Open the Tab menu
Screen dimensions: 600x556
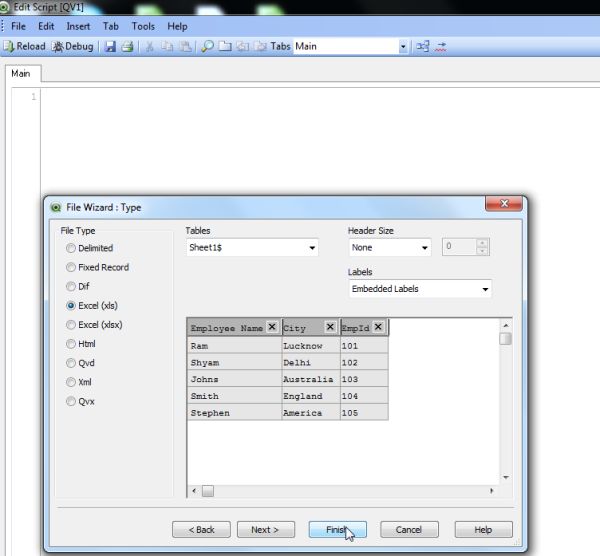[111, 26]
